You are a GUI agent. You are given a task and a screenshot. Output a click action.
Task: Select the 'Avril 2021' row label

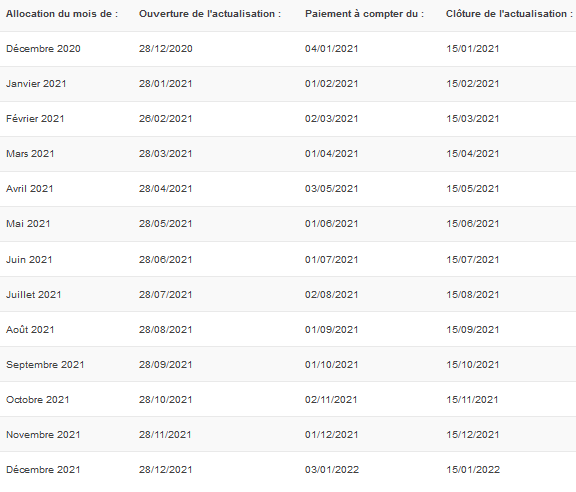point(30,189)
